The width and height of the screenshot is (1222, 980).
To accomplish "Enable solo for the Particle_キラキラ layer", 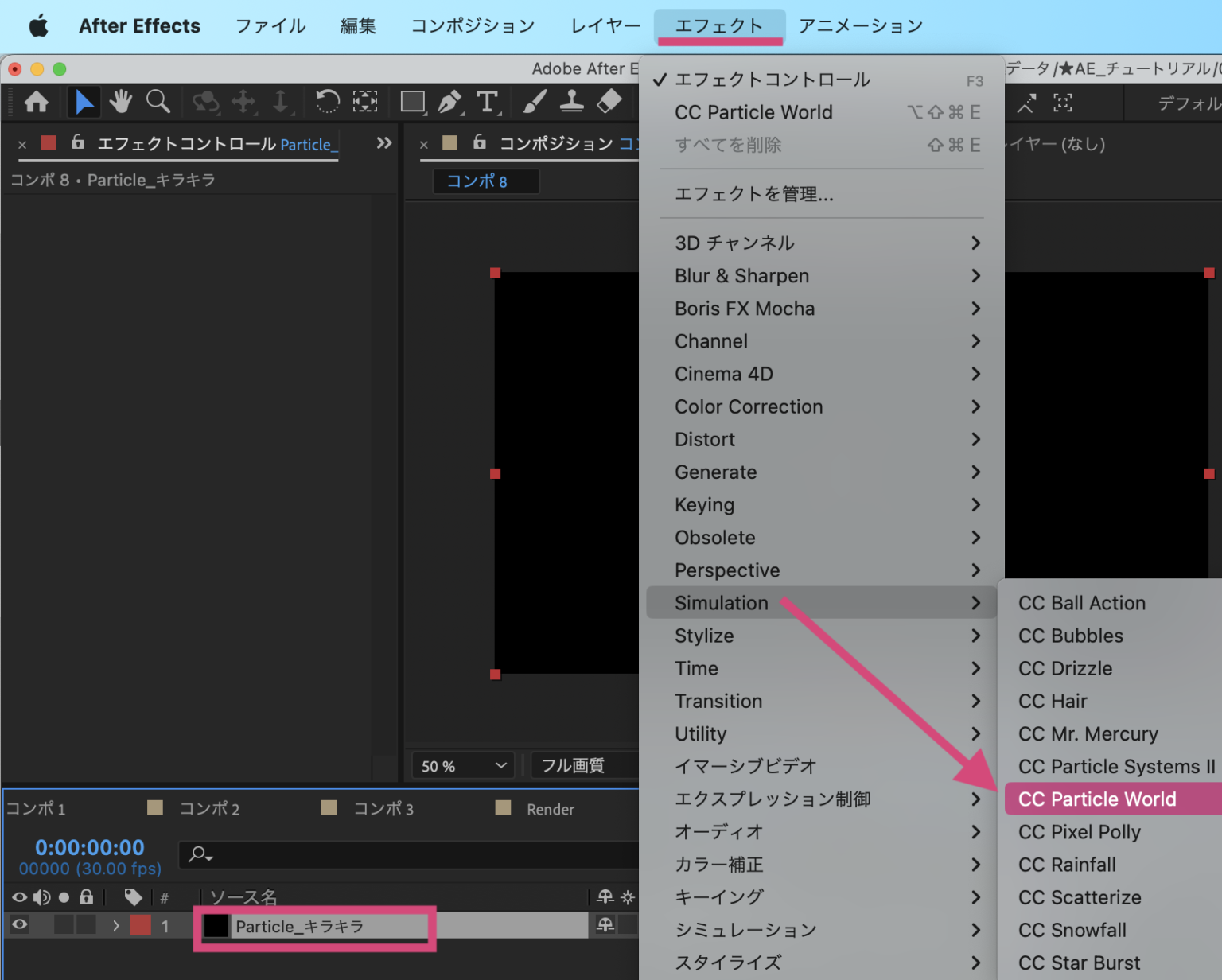I will pyautogui.click(x=64, y=924).
